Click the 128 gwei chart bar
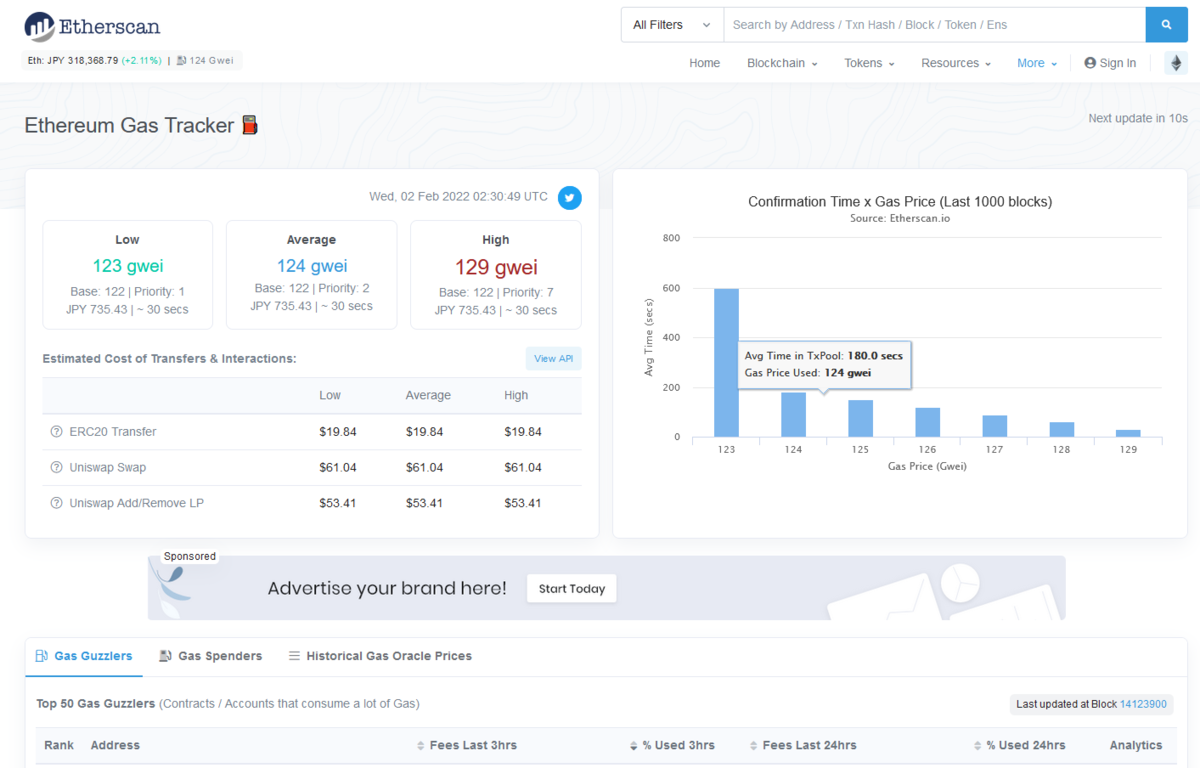1200x768 pixels. click(1061, 430)
